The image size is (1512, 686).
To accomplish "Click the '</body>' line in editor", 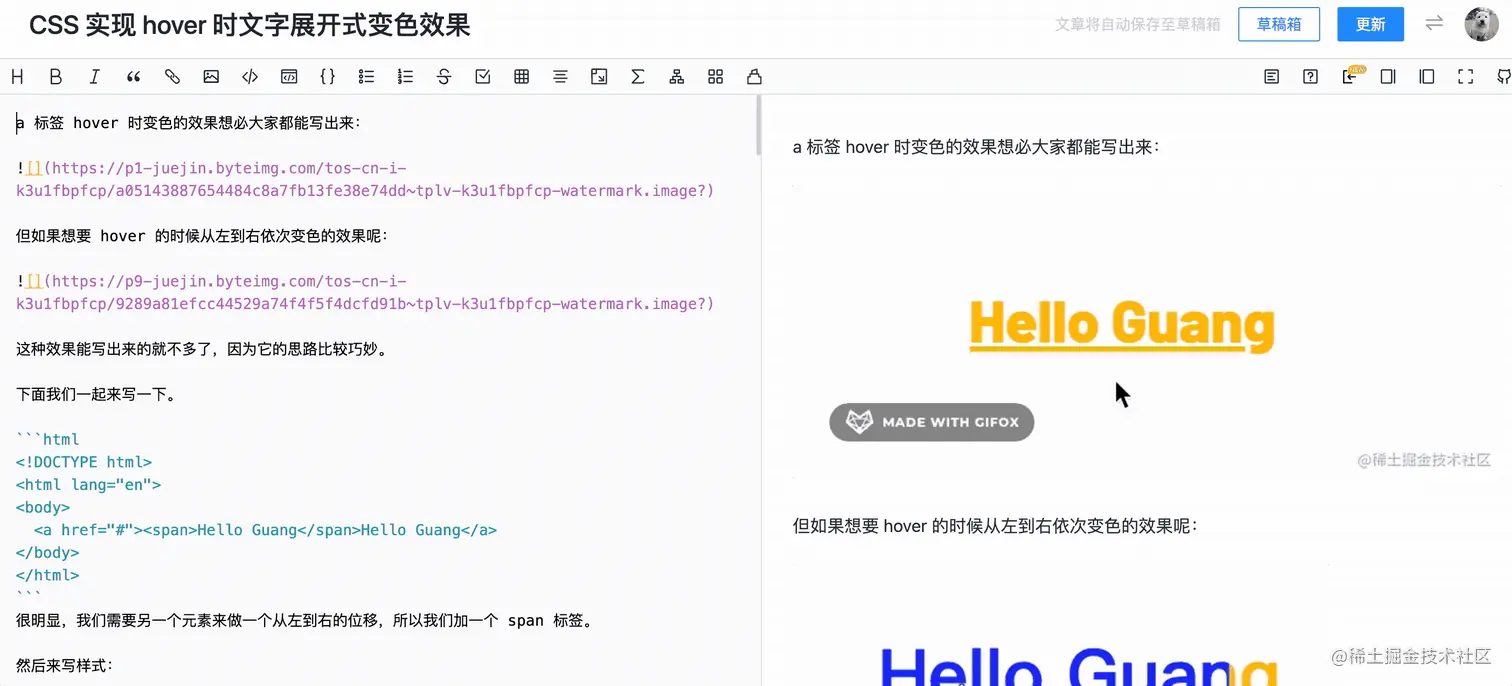I will click(x=47, y=553).
